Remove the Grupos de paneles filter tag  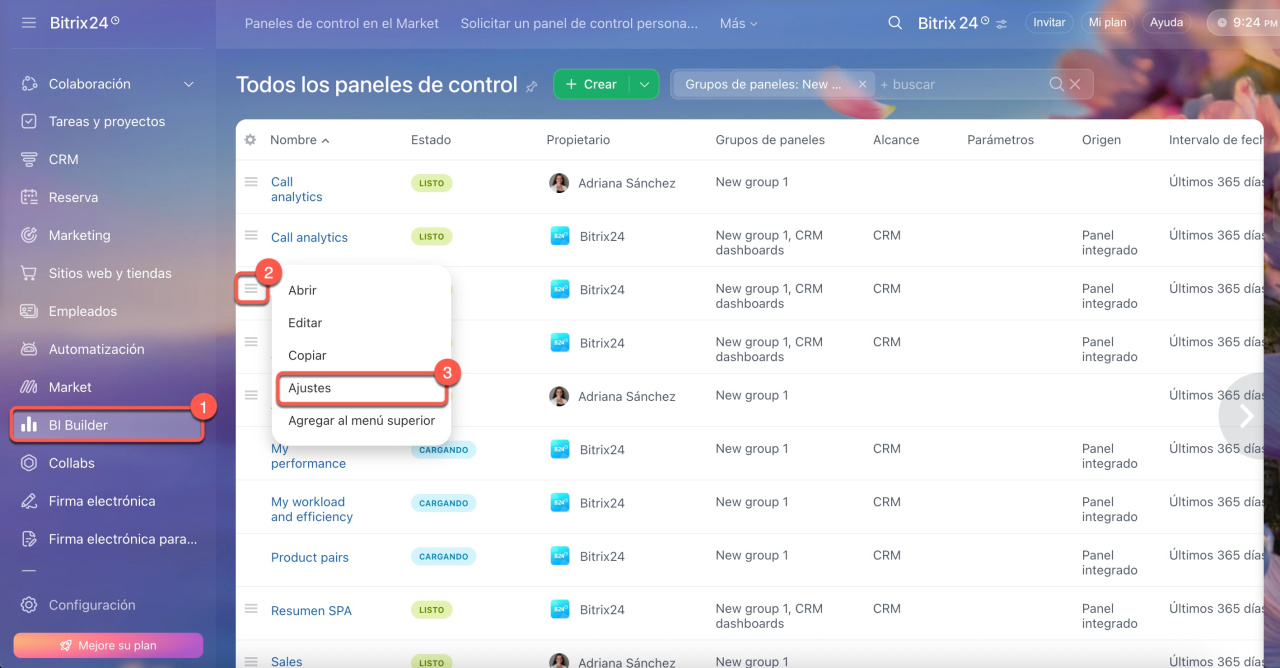click(862, 85)
